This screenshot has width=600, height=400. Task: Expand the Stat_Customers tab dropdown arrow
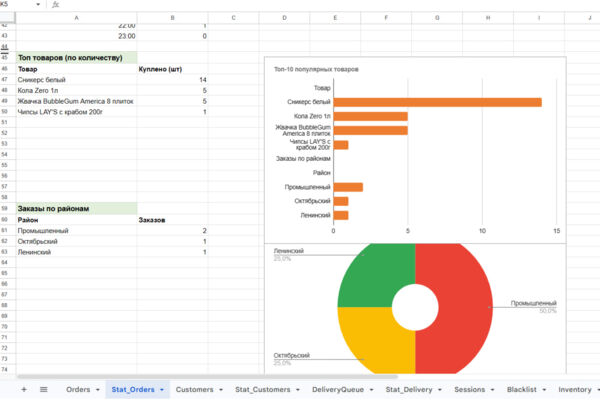click(298, 390)
